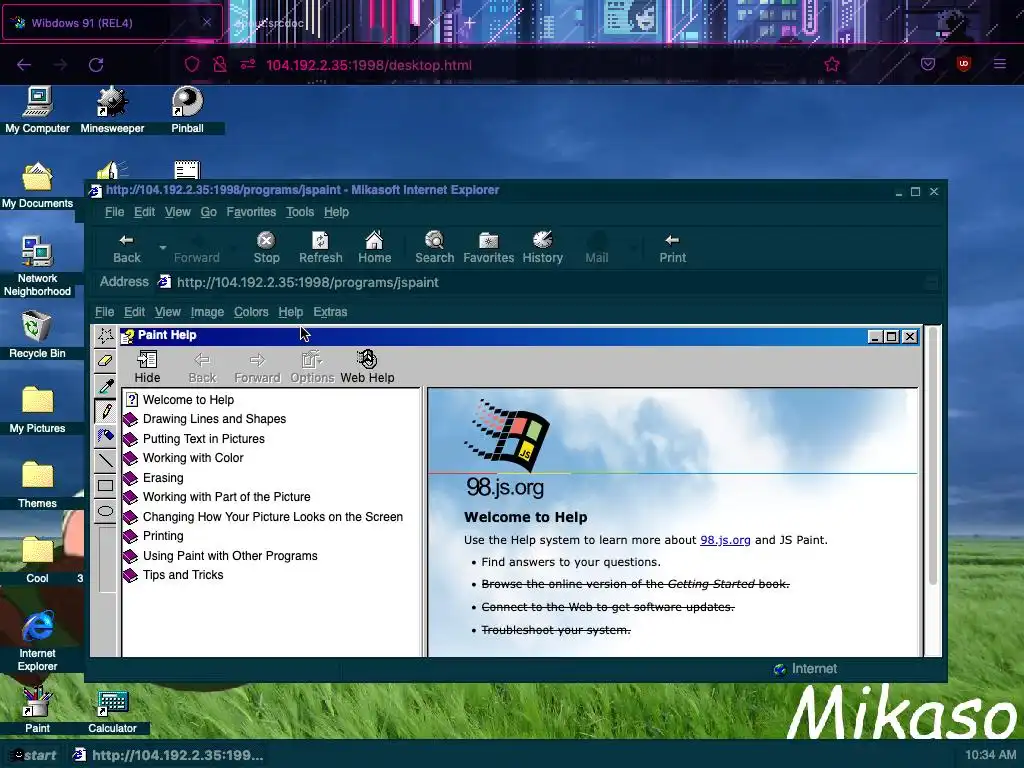Open the Go menu in Internet Explorer
The image size is (1024, 768).
pyautogui.click(x=208, y=212)
